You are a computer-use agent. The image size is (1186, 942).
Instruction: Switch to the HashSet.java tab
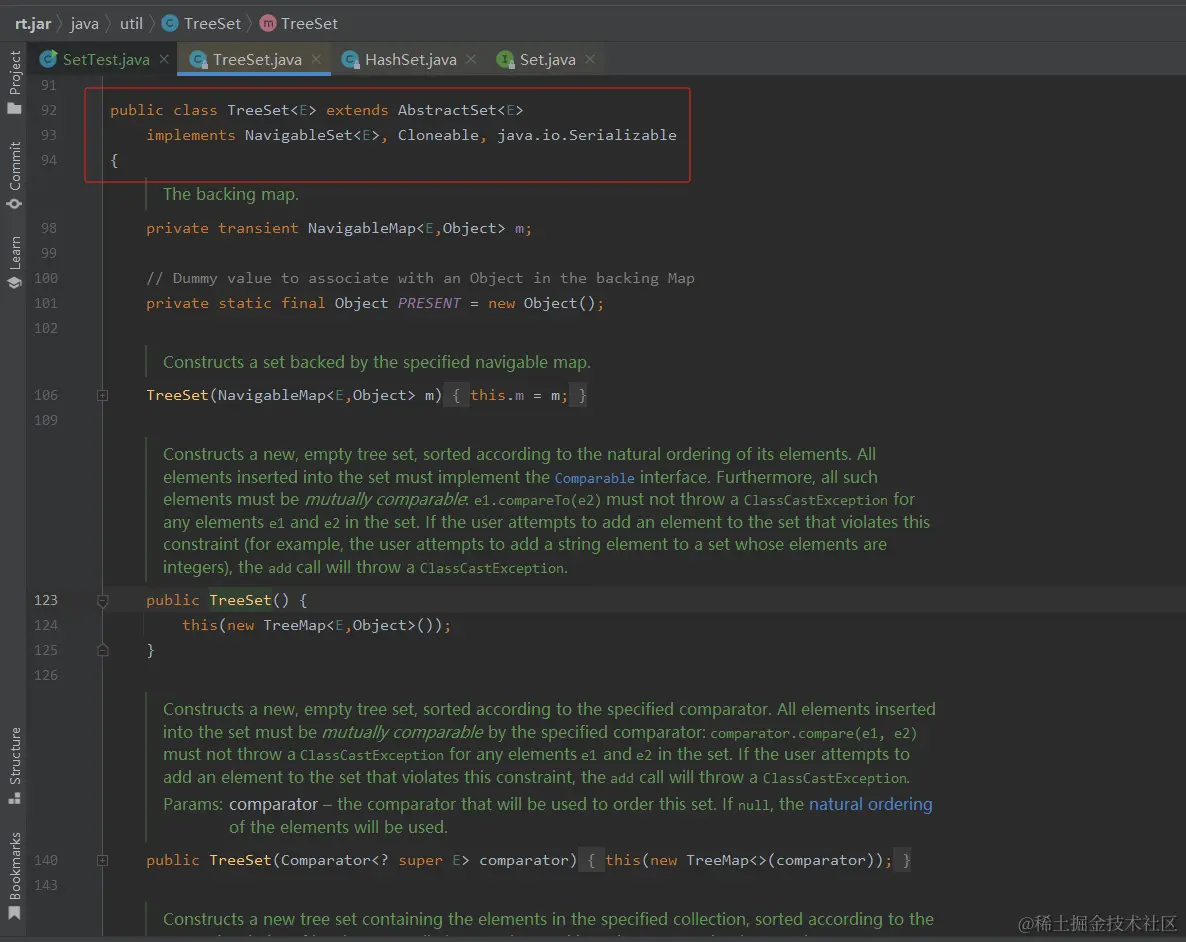tap(410, 59)
